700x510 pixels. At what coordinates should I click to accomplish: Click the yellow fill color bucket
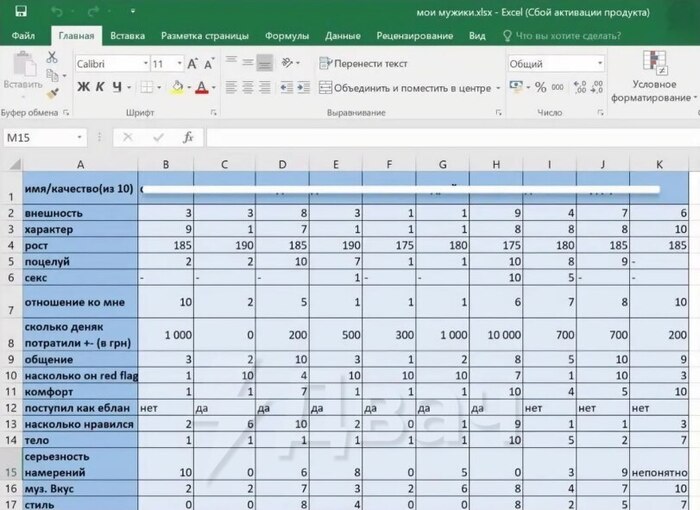coord(177,88)
